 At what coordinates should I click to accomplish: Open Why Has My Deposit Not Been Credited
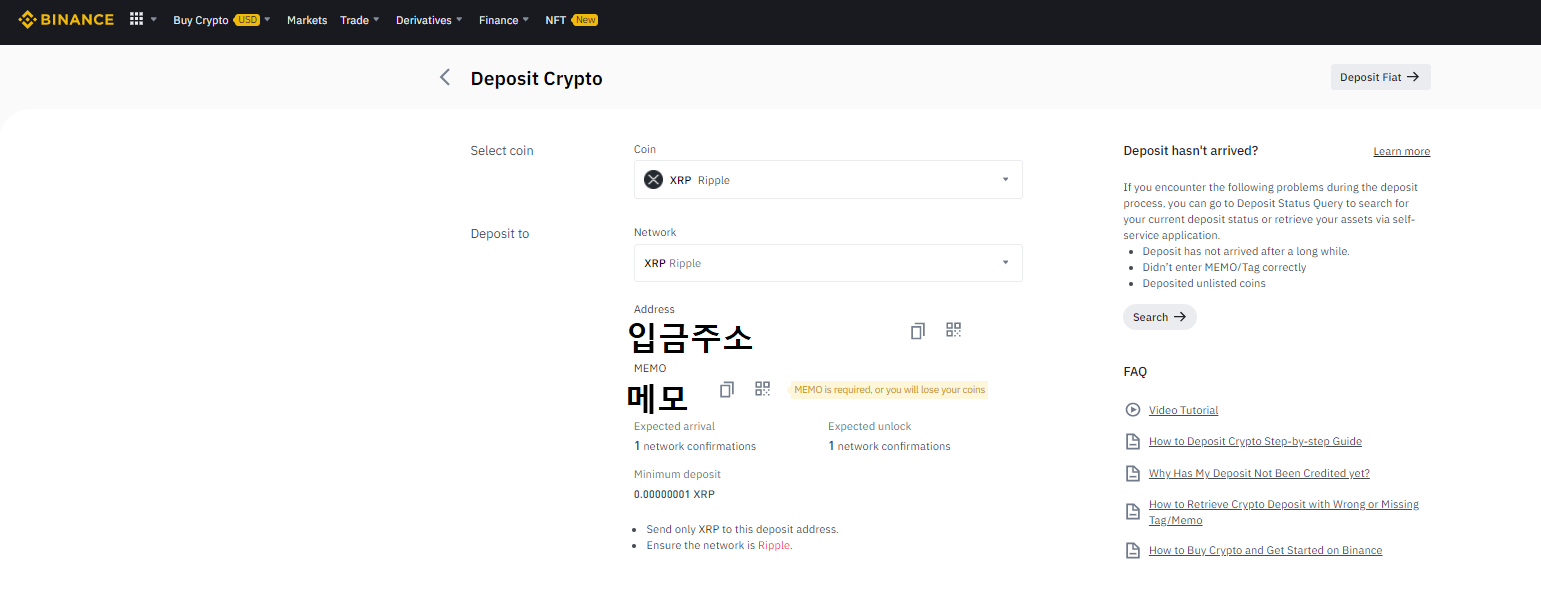click(1259, 473)
